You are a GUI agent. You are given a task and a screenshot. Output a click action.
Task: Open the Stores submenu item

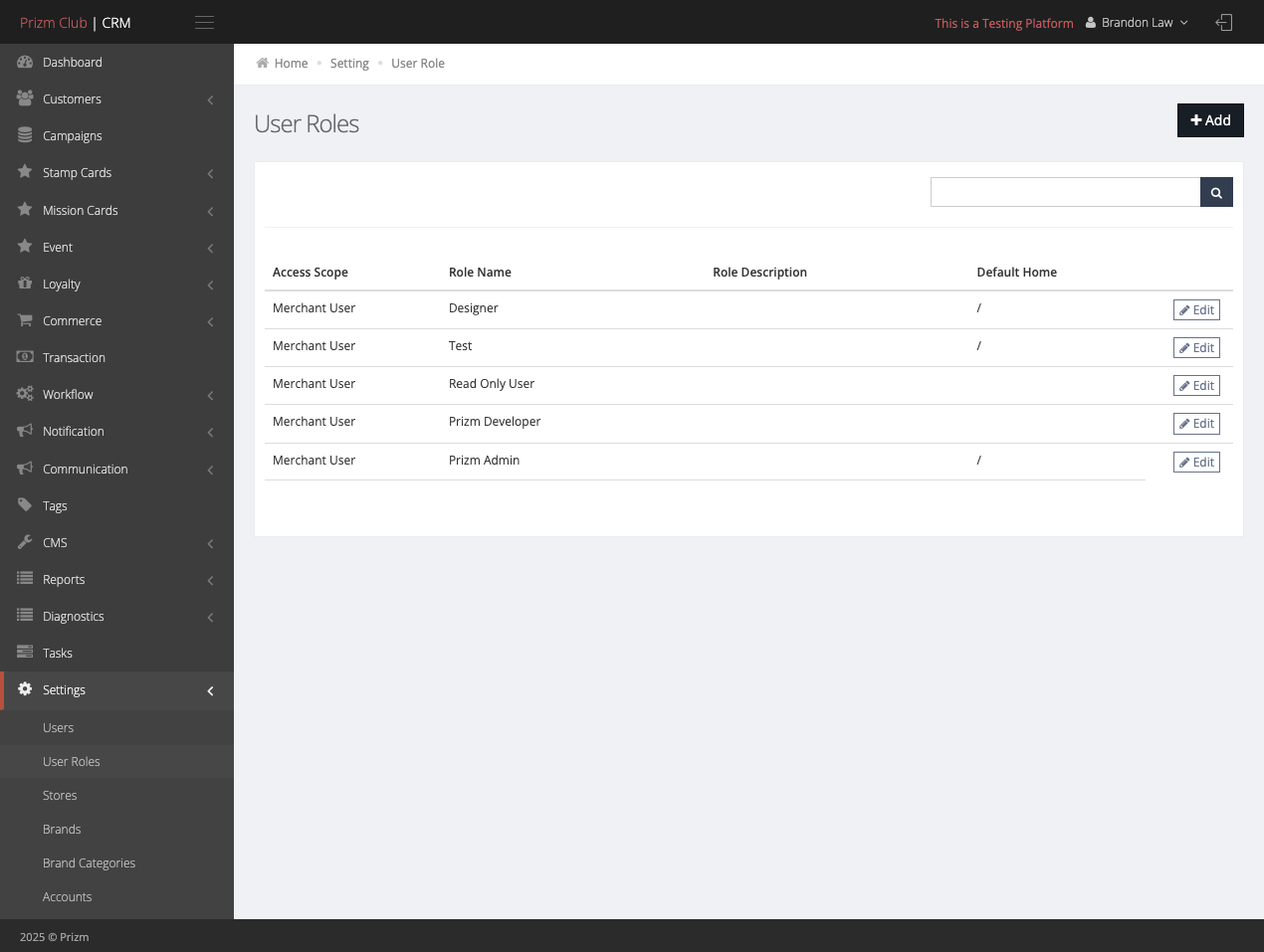[x=116, y=795]
